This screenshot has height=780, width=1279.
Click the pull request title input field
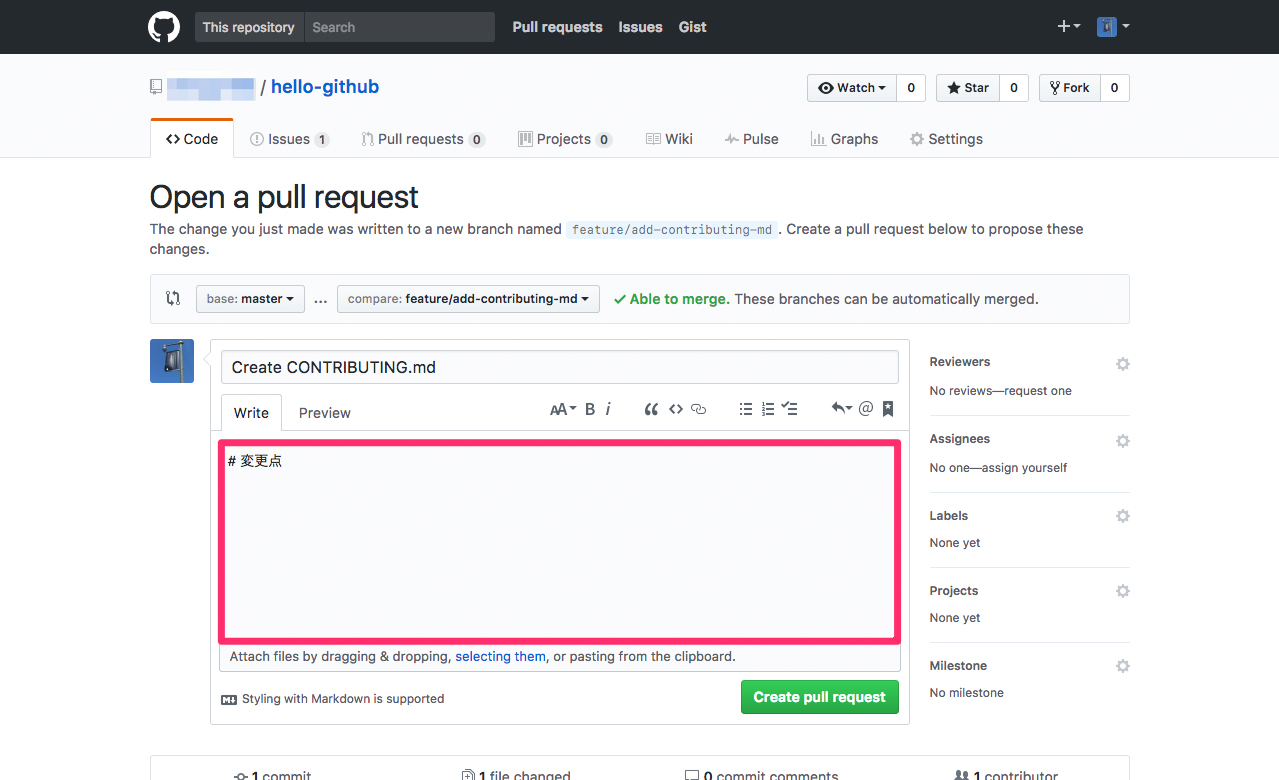click(559, 367)
